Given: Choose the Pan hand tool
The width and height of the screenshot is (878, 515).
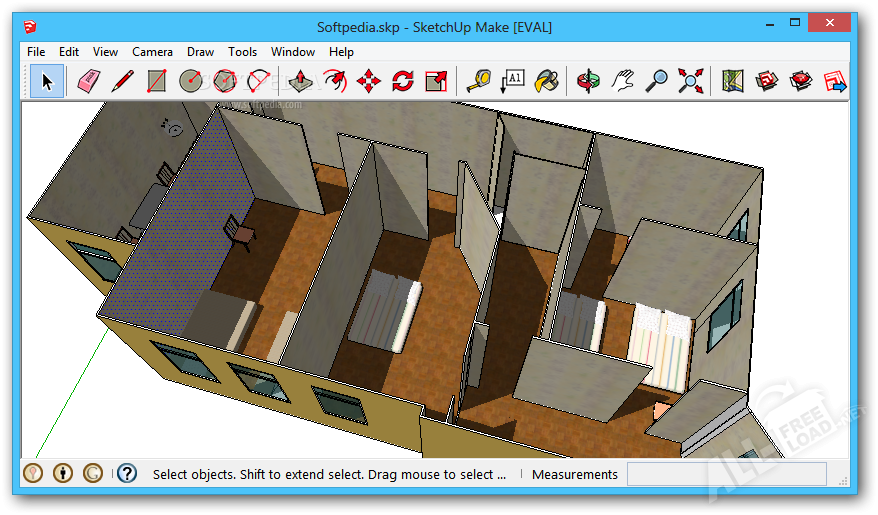Looking at the screenshot, I should point(623,80).
